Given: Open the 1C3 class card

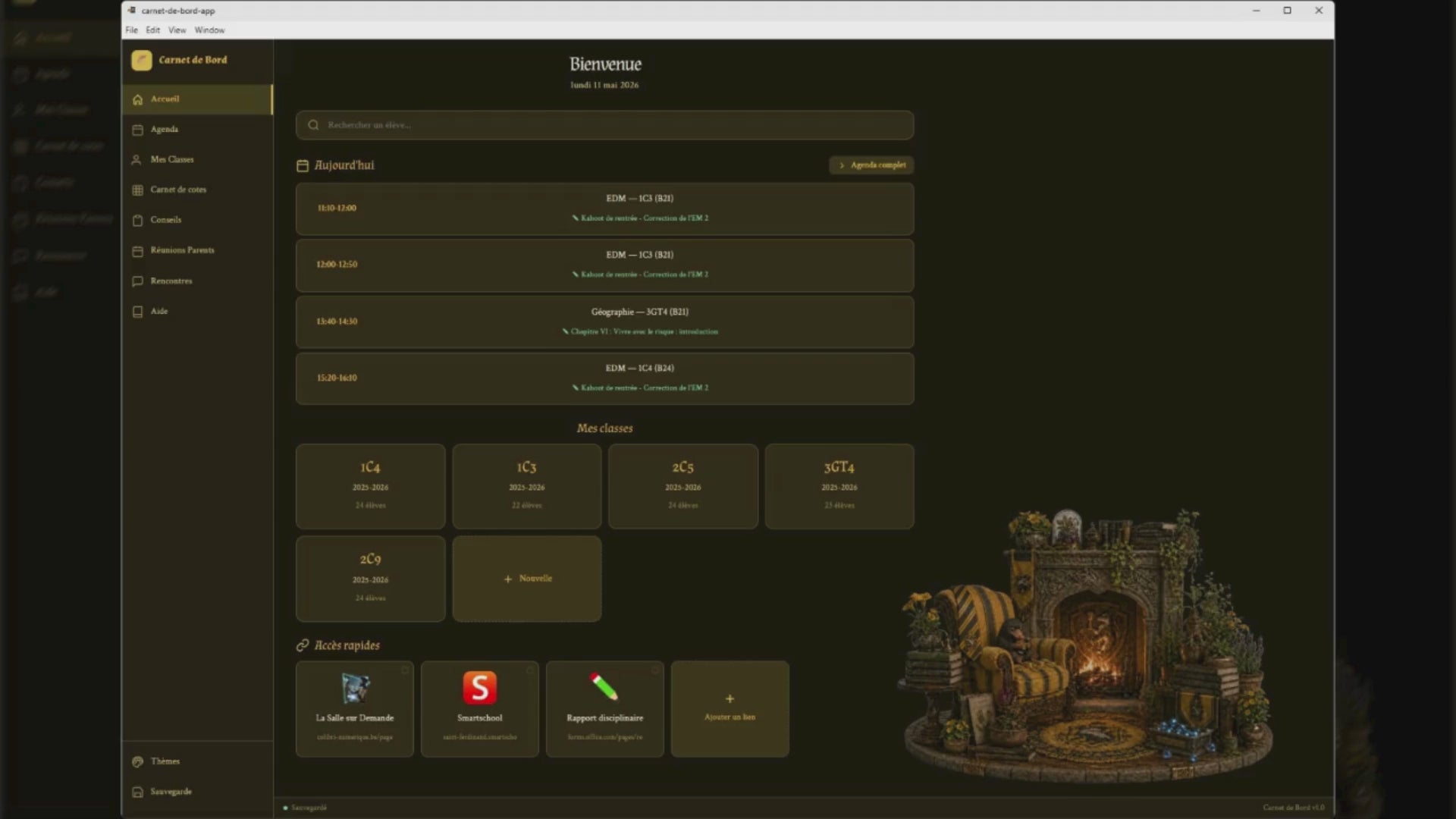Looking at the screenshot, I should click(527, 486).
